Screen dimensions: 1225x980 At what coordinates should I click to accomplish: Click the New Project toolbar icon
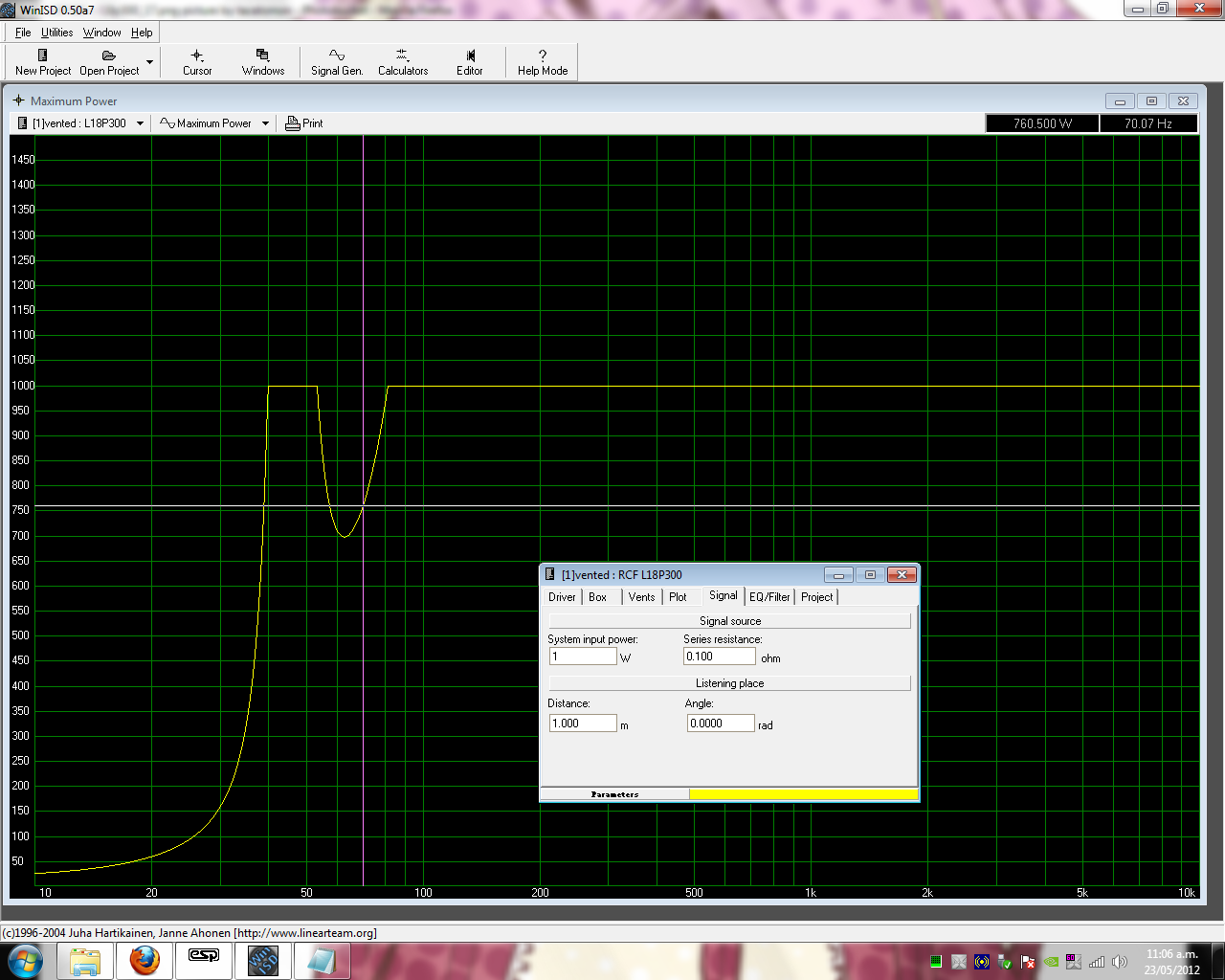click(x=42, y=56)
